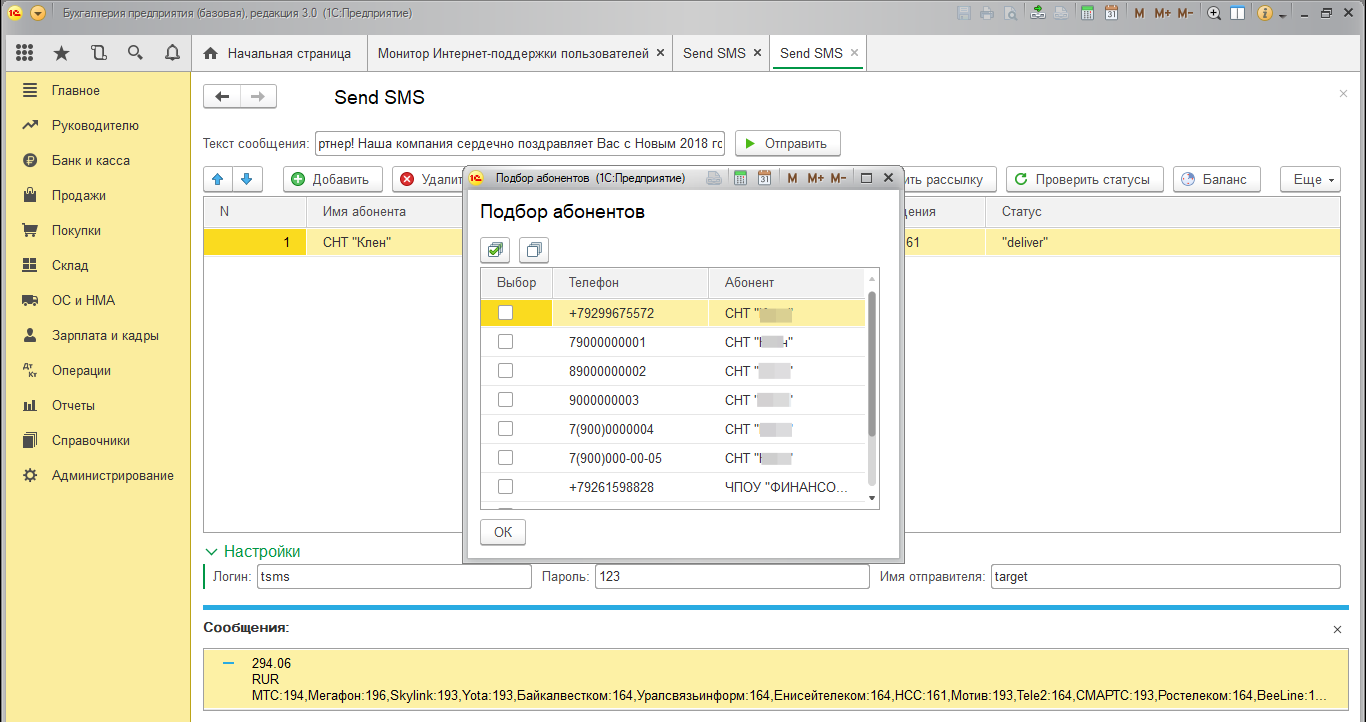Open the sections grid menu icon
The image size is (1366, 722).
(x=25, y=53)
